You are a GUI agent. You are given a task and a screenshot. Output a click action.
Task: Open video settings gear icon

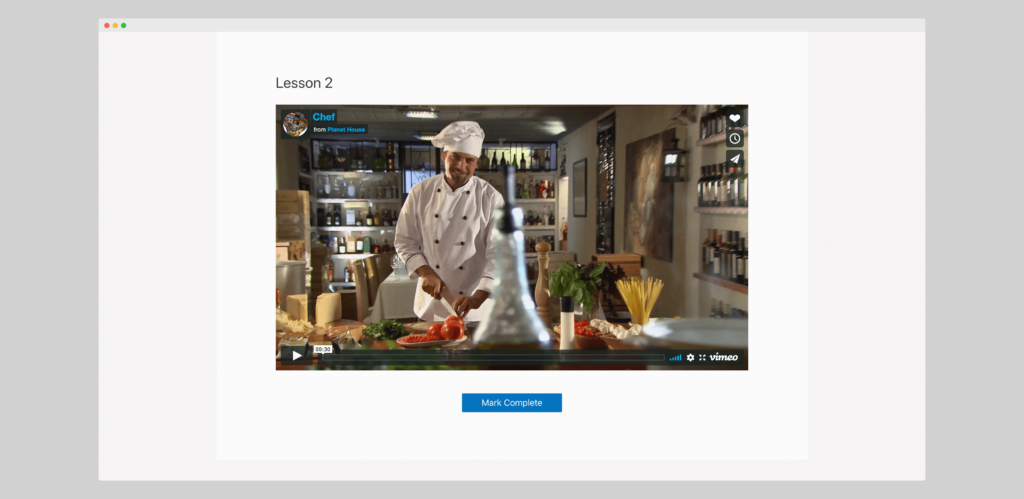(x=690, y=358)
